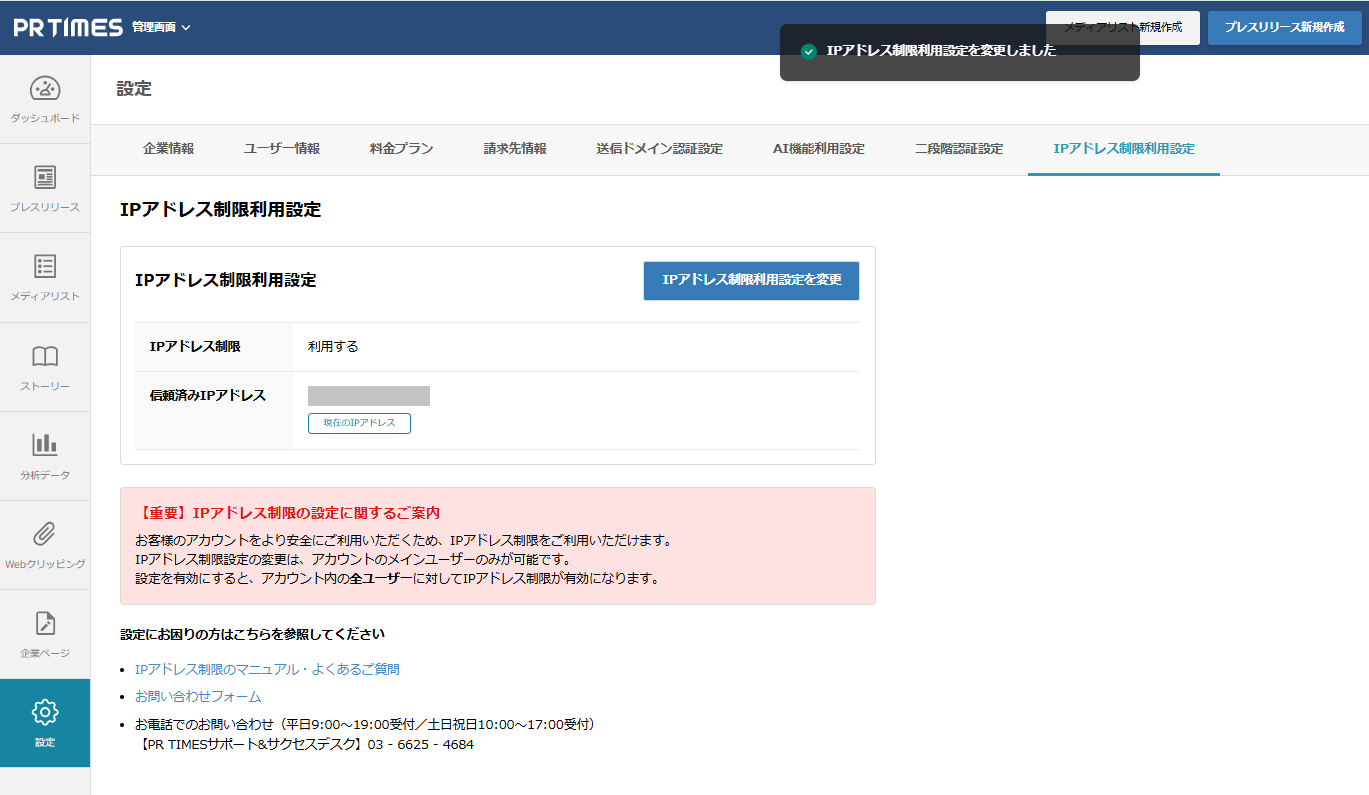Open IPアドレス制限のマニュアル・よくあるご質問 link
The image size is (1369, 795).
(x=266, y=667)
